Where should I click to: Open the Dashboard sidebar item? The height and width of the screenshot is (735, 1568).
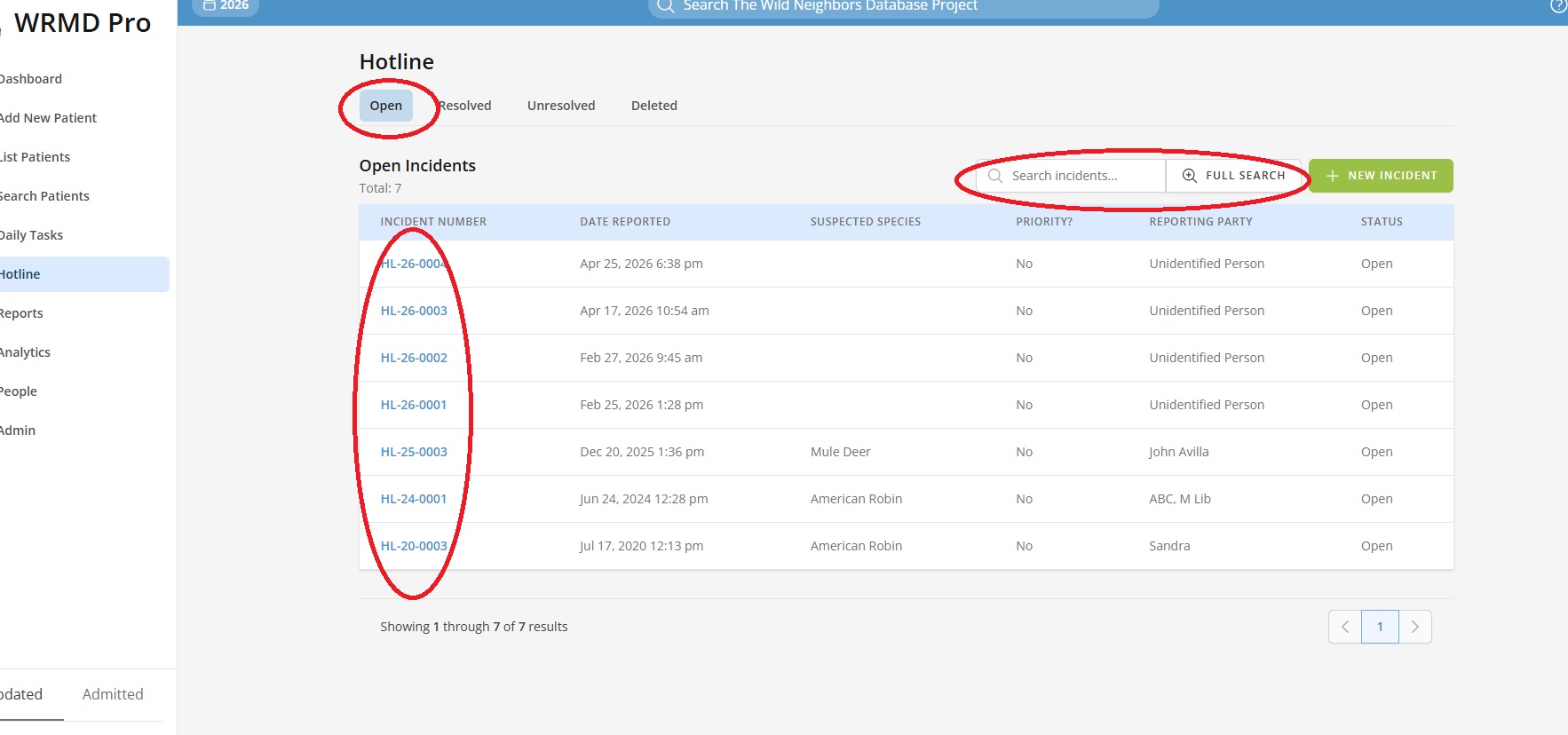click(x=31, y=79)
